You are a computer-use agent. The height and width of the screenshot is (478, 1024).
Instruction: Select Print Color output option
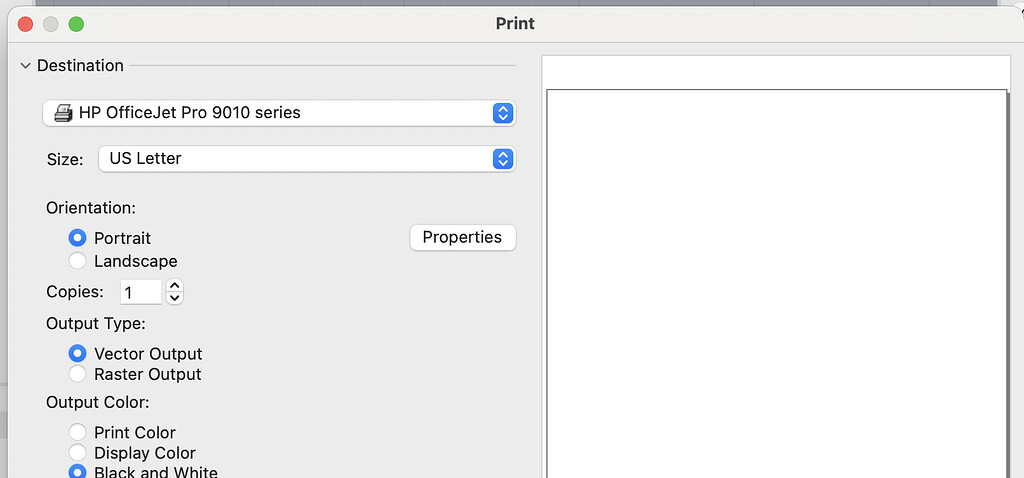point(77,432)
